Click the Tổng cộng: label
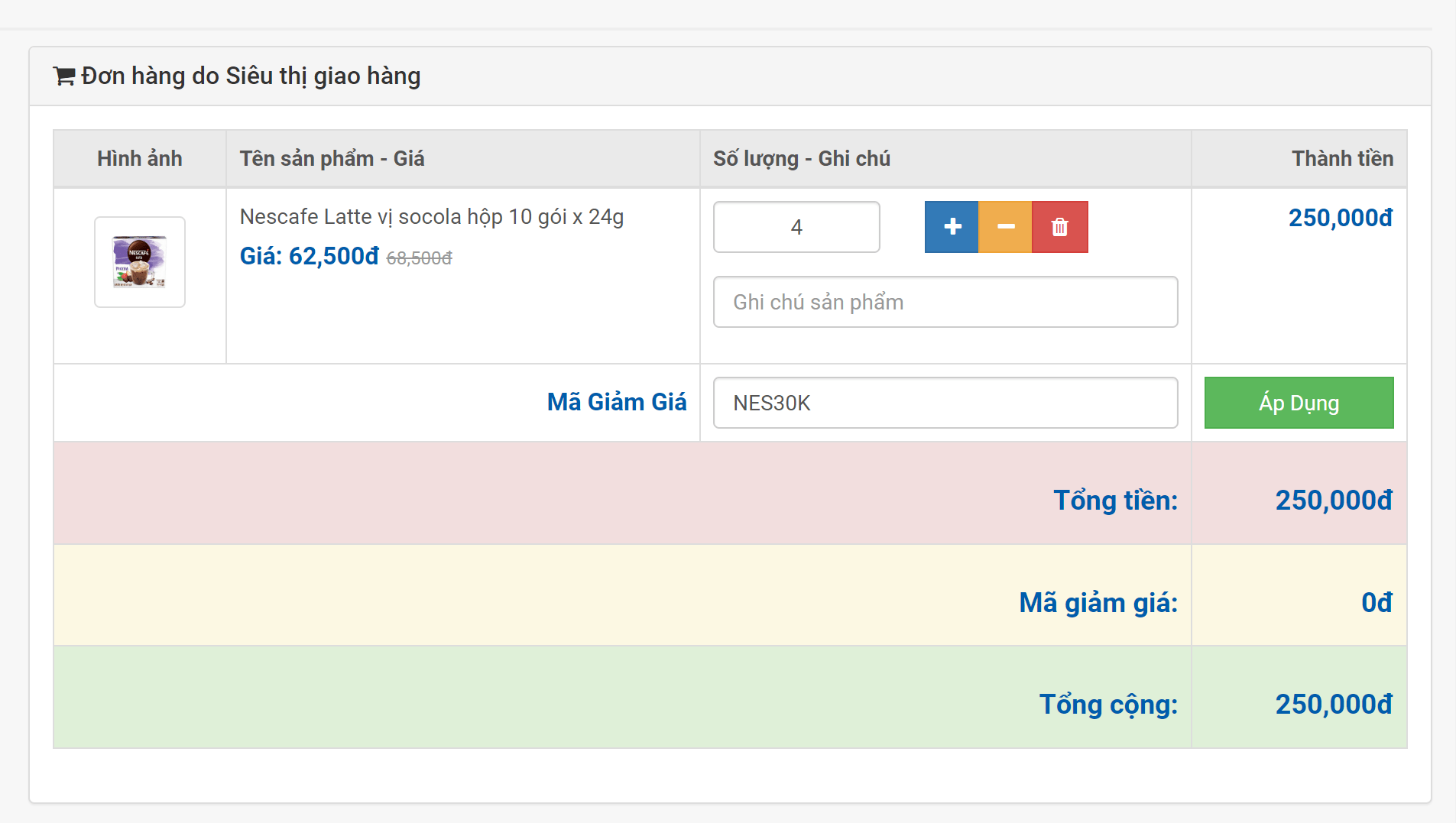The image size is (1456, 823). (x=1108, y=705)
